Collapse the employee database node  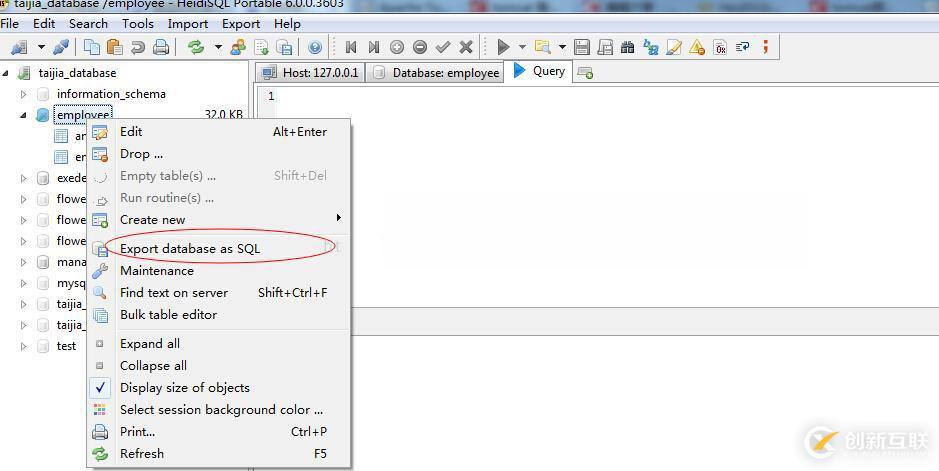(23, 115)
